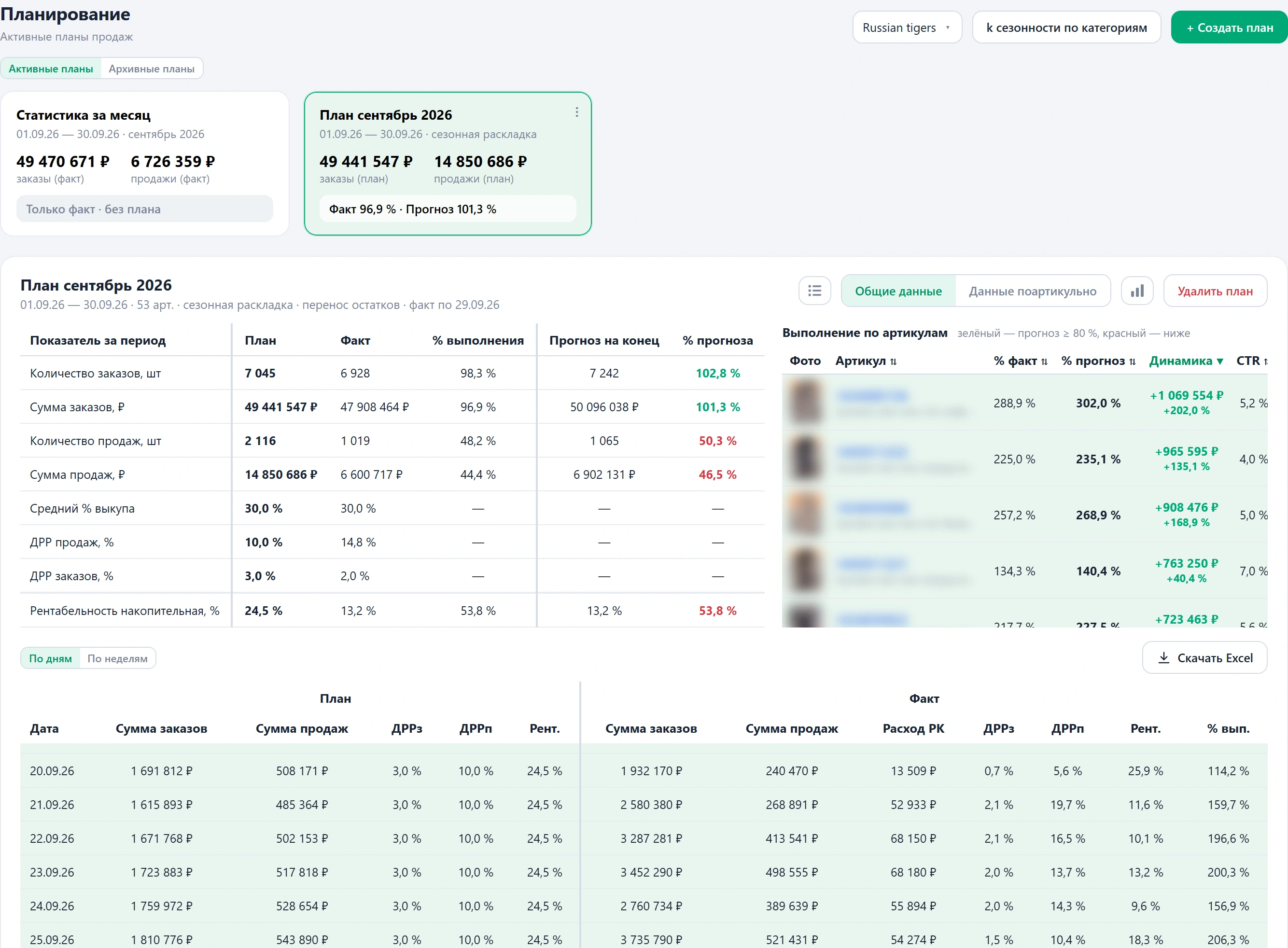1288x948 pixels.
Task: Show daily breakdown По дням
Action: coord(51,658)
